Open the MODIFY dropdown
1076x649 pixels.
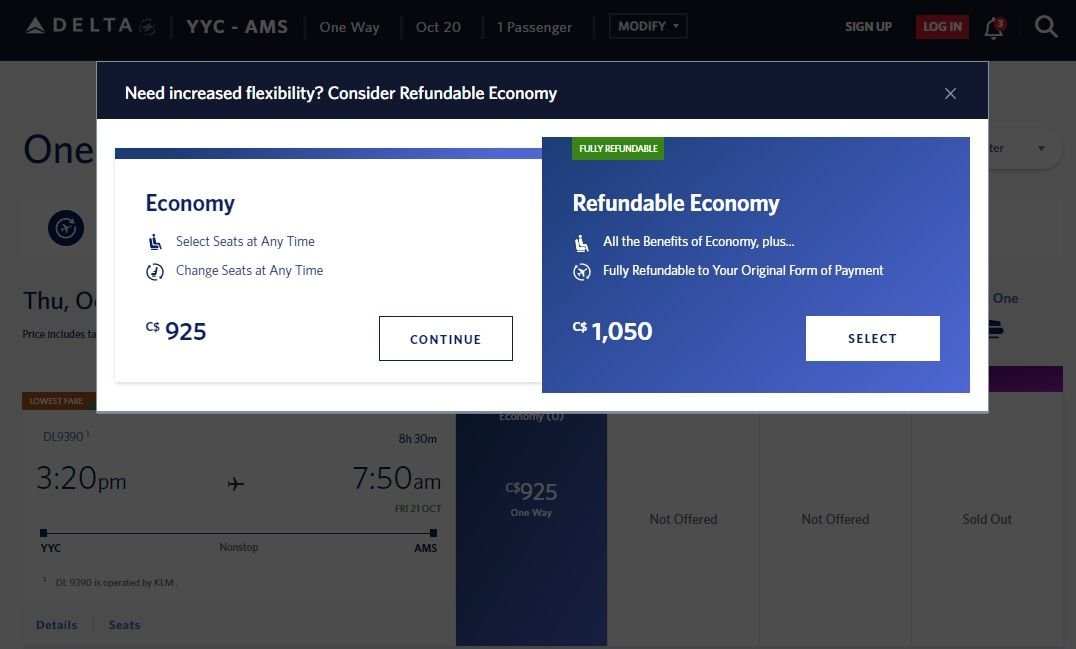648,26
